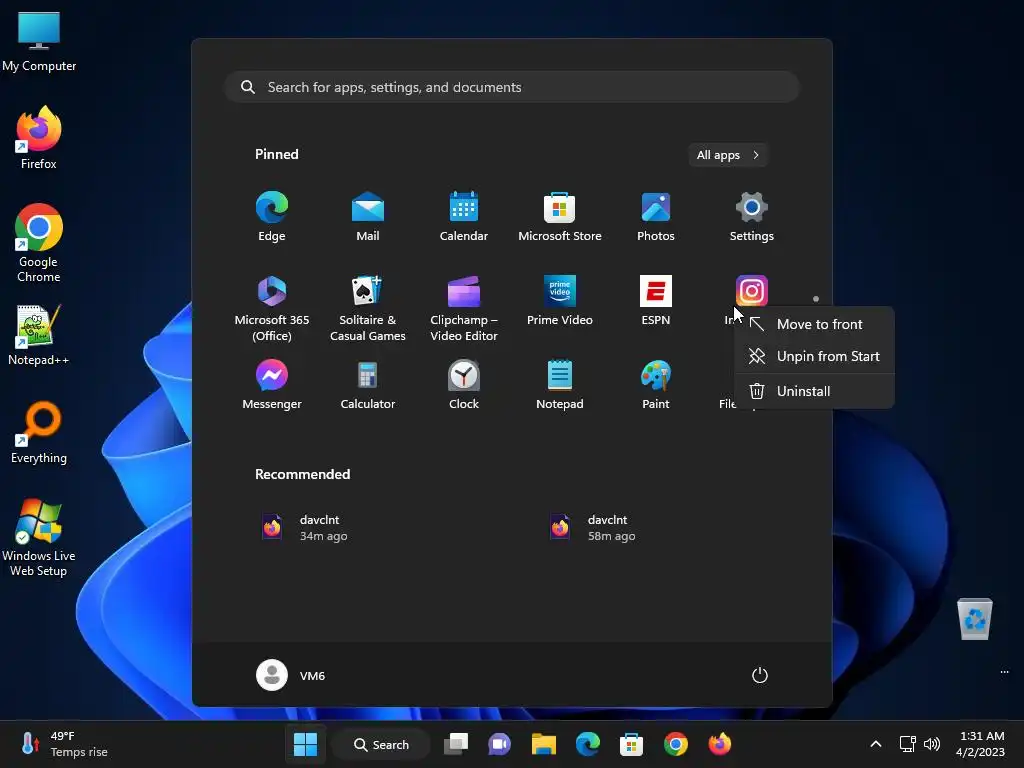Open the Mail pinned app

point(368,217)
